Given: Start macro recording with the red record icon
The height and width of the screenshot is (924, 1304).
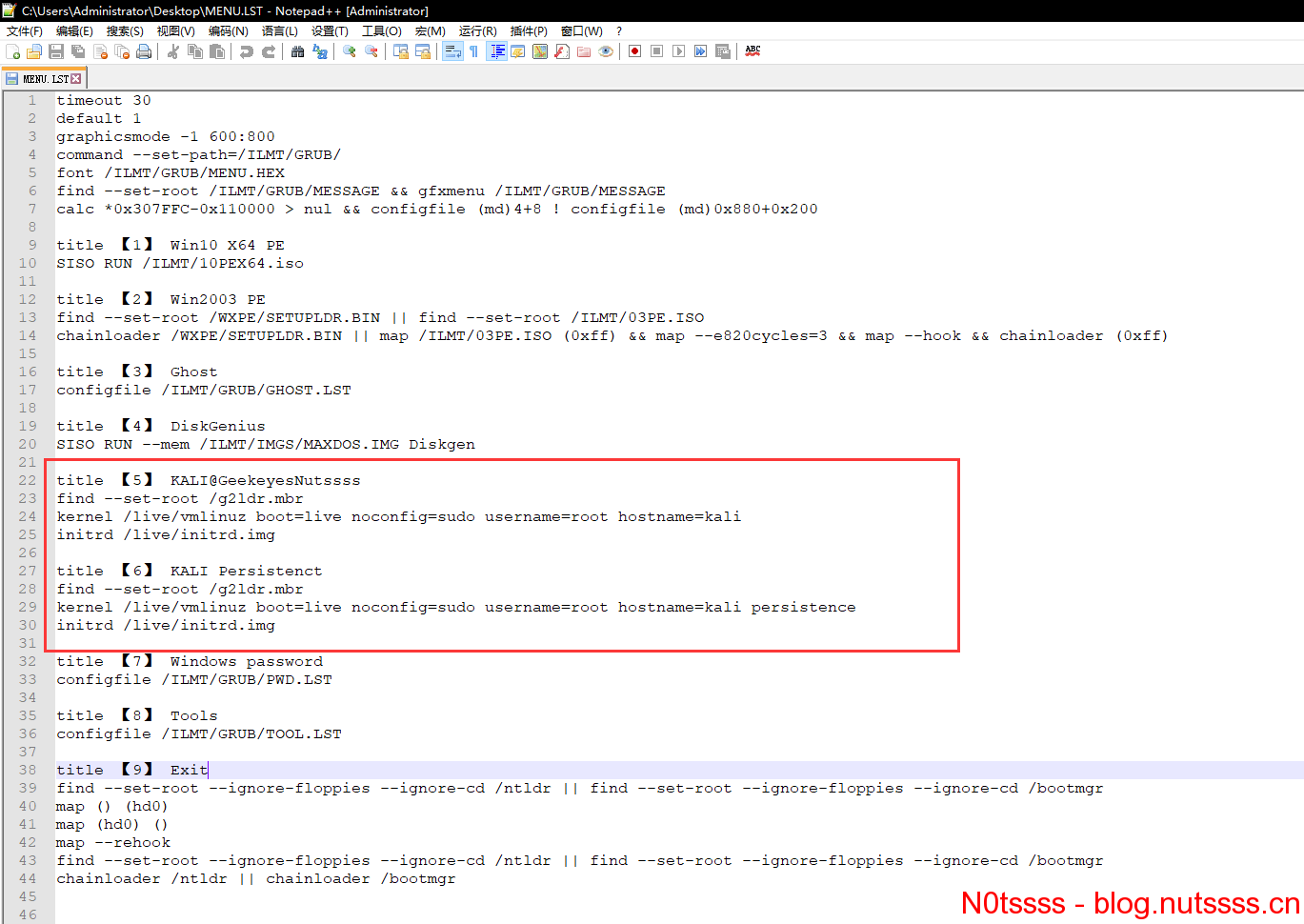Looking at the screenshot, I should (635, 51).
